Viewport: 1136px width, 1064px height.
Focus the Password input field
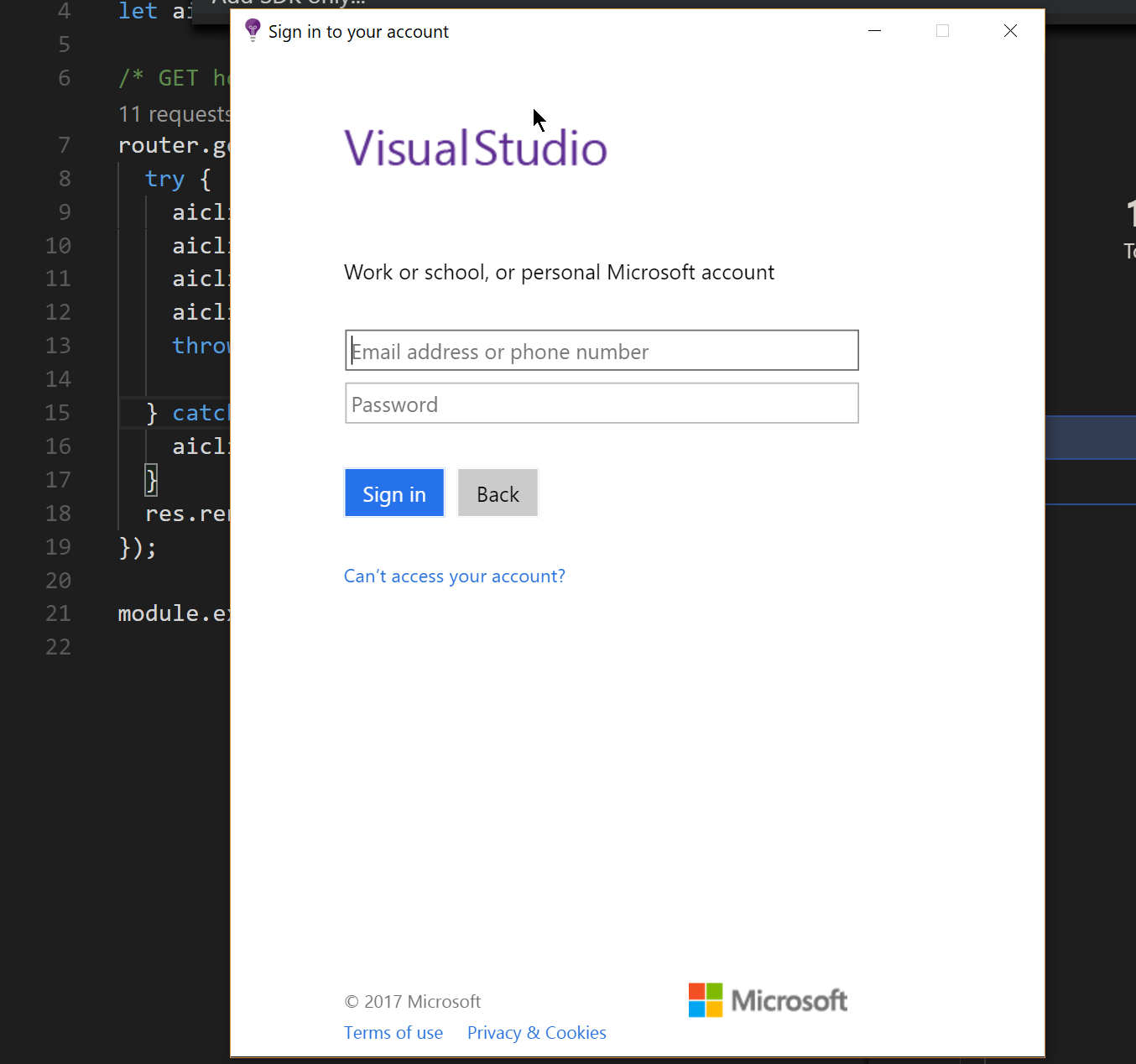[x=602, y=404]
